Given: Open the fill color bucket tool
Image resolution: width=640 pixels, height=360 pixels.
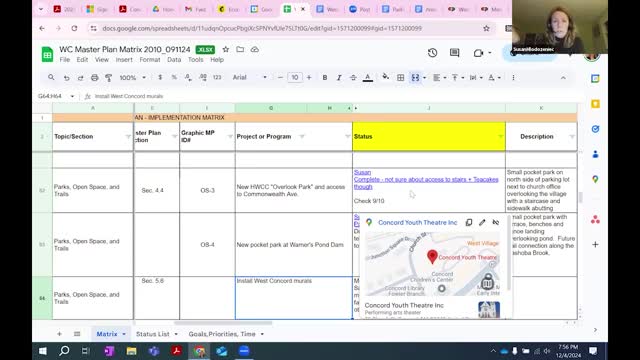Looking at the screenshot, I should point(385,77).
